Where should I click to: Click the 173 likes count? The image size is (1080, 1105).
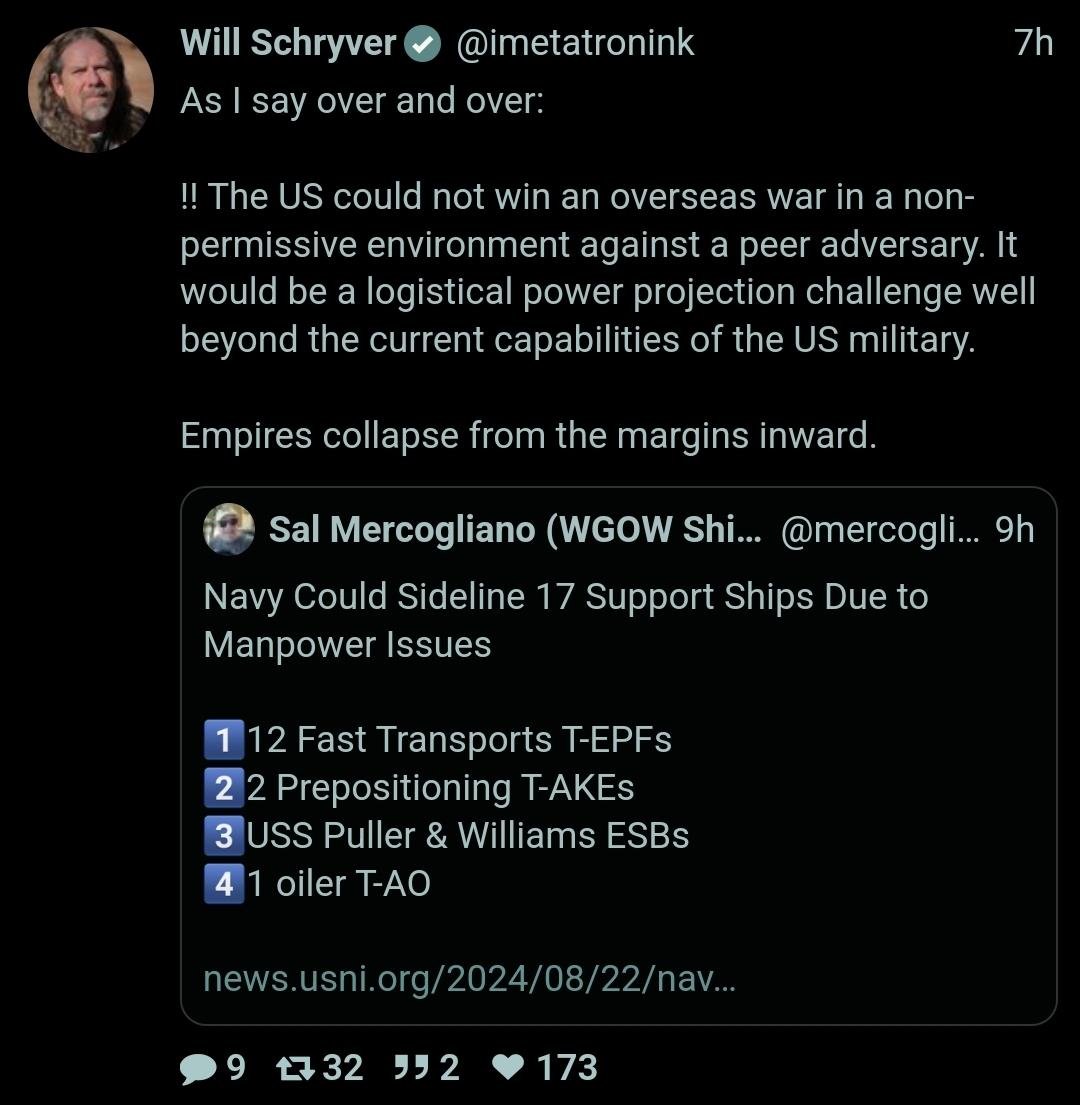point(567,1068)
